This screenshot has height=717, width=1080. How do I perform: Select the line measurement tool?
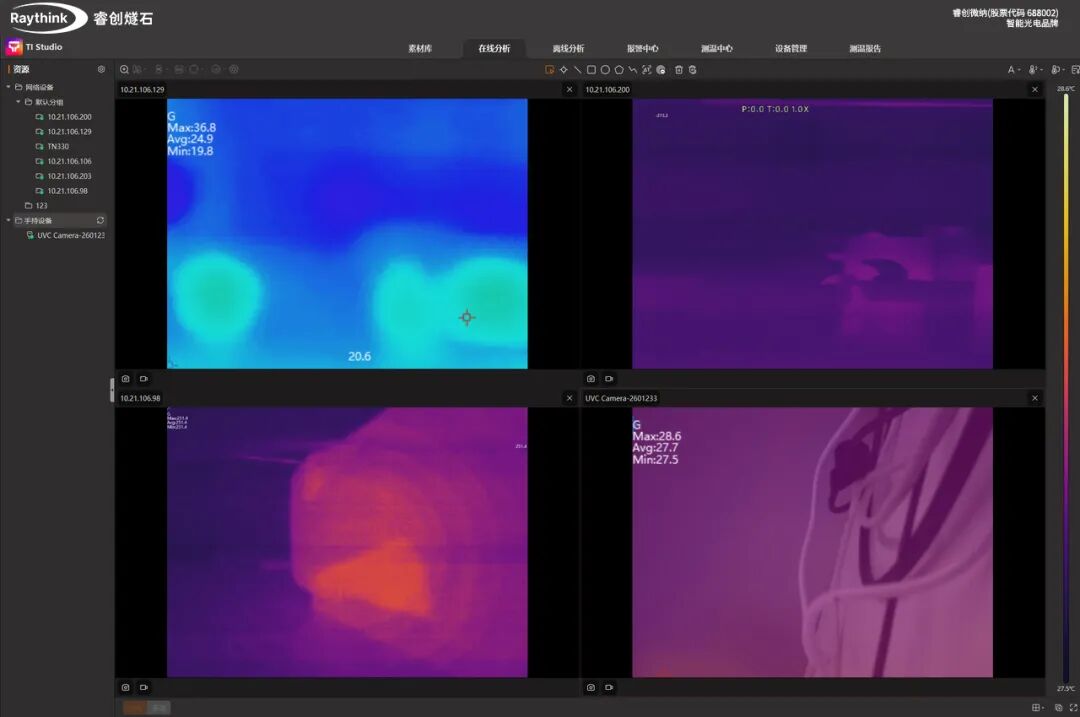(x=577, y=70)
